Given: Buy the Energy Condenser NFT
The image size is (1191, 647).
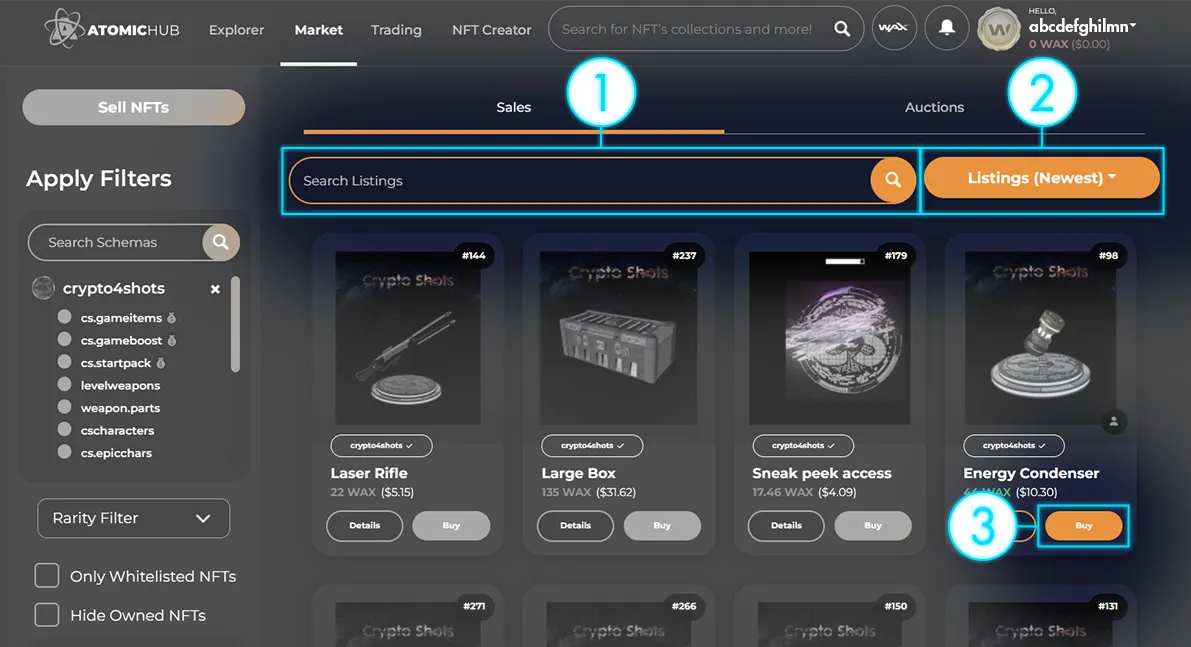Looking at the screenshot, I should coord(1084,525).
